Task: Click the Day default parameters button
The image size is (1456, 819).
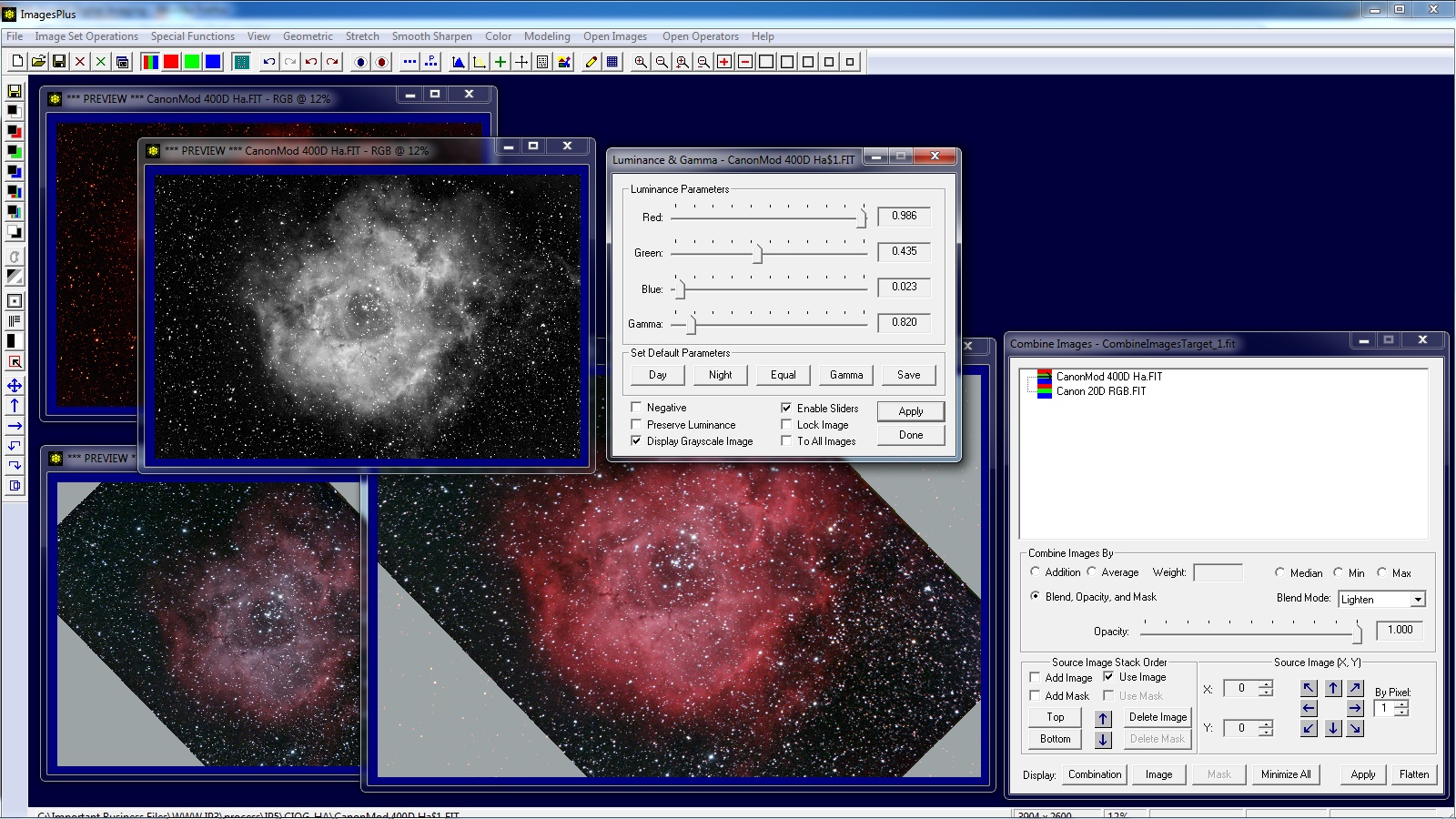Action: click(658, 375)
